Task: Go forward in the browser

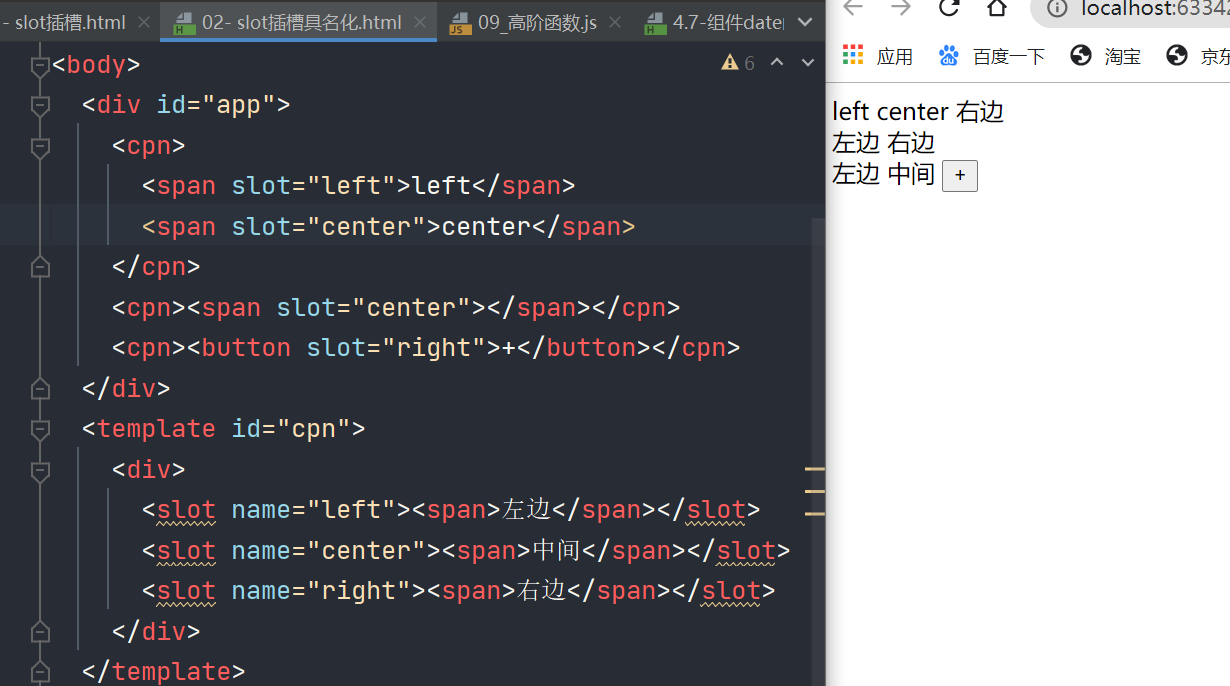Action: (x=901, y=8)
